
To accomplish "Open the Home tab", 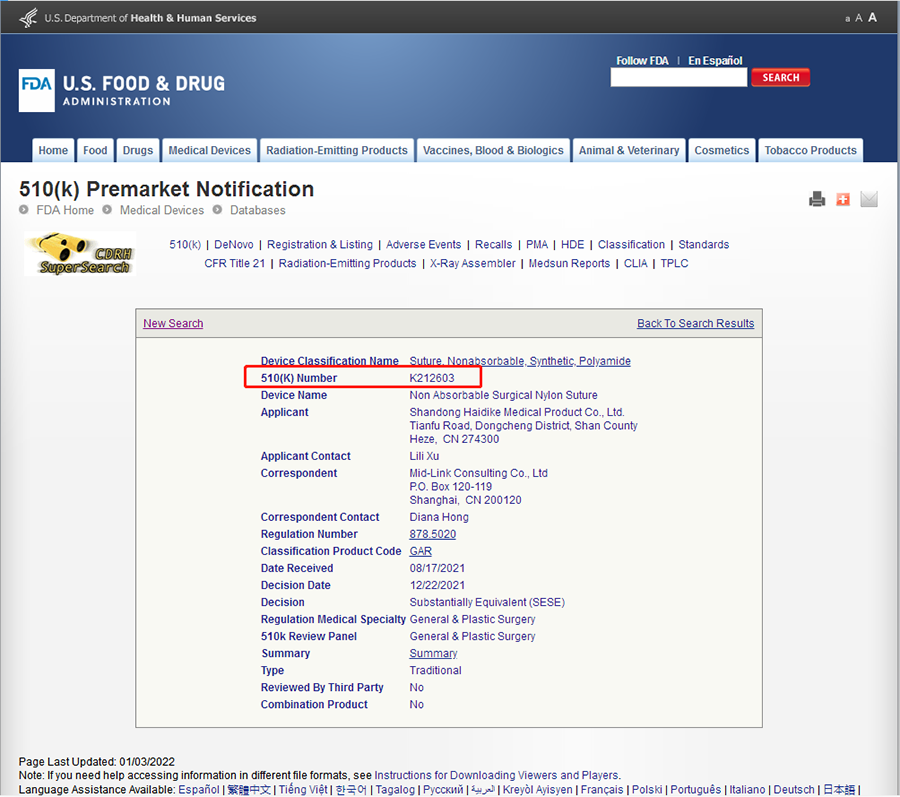I will (x=53, y=150).
